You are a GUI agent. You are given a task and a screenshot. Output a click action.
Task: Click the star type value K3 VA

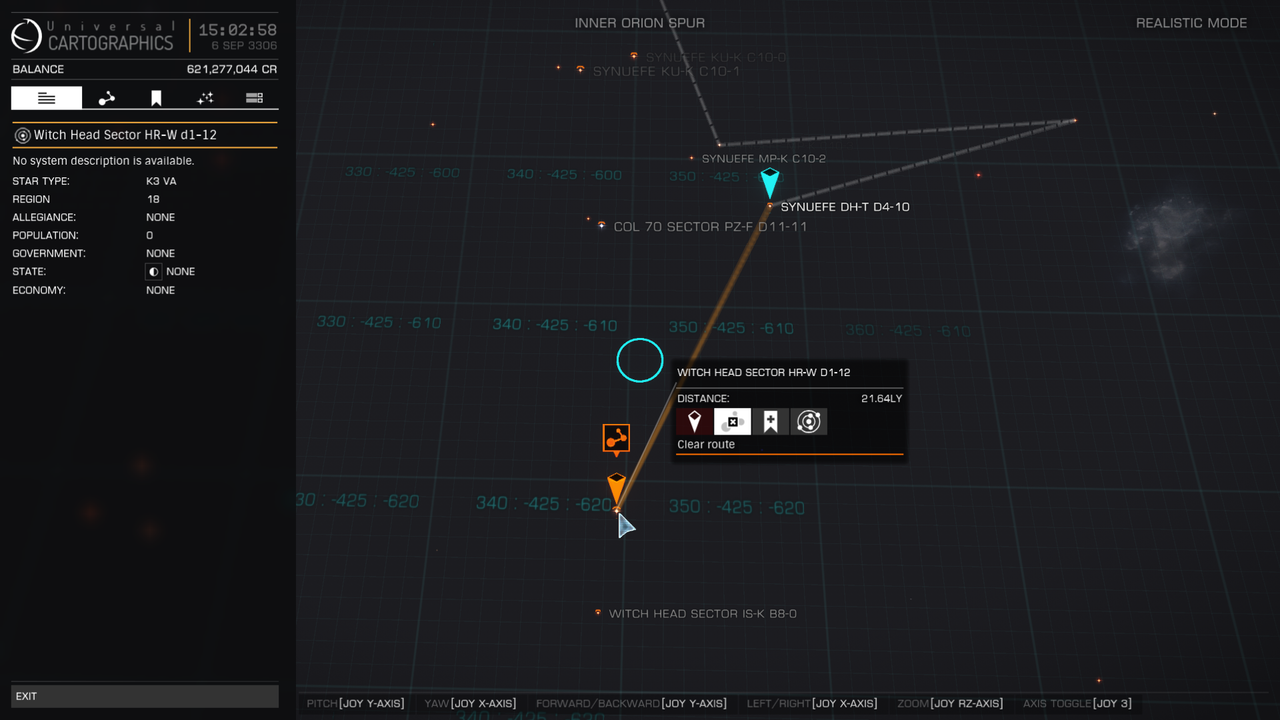pyautogui.click(x=161, y=182)
